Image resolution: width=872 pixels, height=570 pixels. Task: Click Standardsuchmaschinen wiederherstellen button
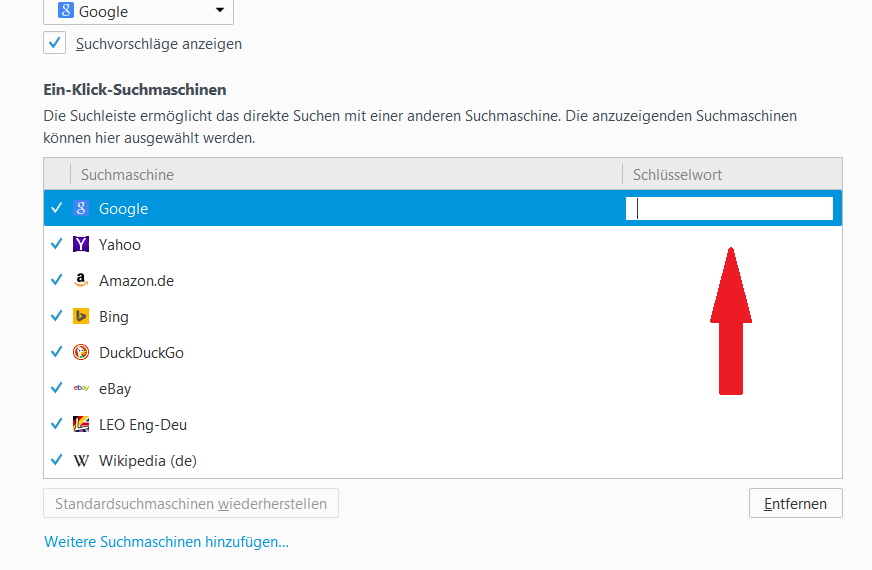pos(191,504)
